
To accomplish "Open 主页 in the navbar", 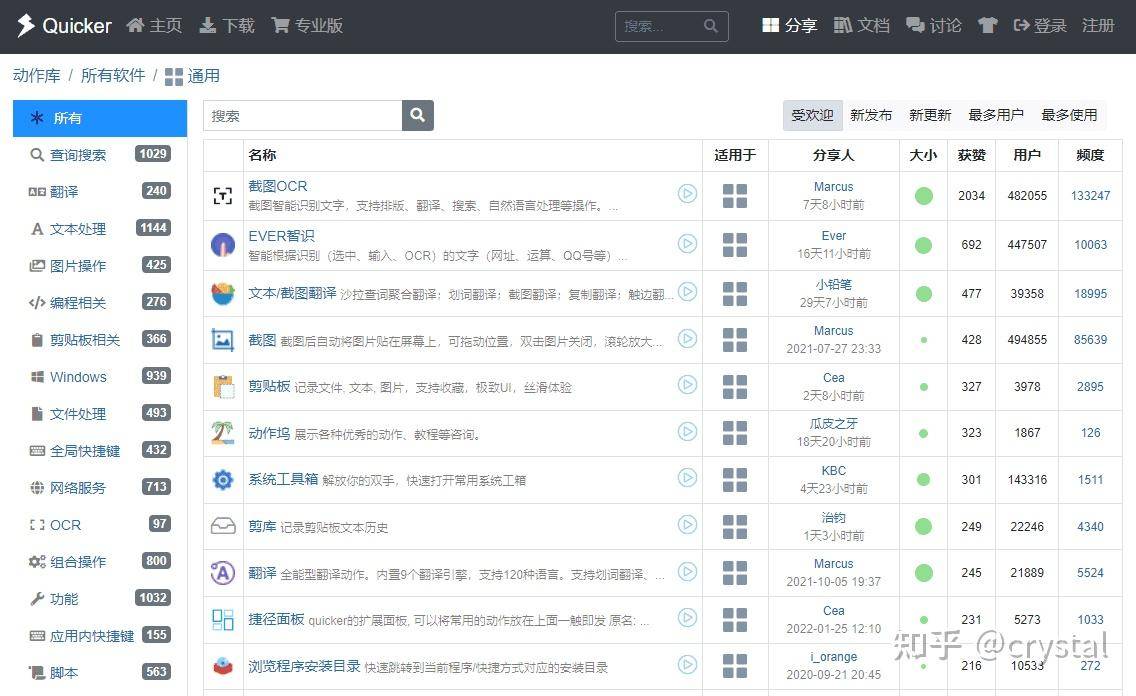I will coord(154,26).
